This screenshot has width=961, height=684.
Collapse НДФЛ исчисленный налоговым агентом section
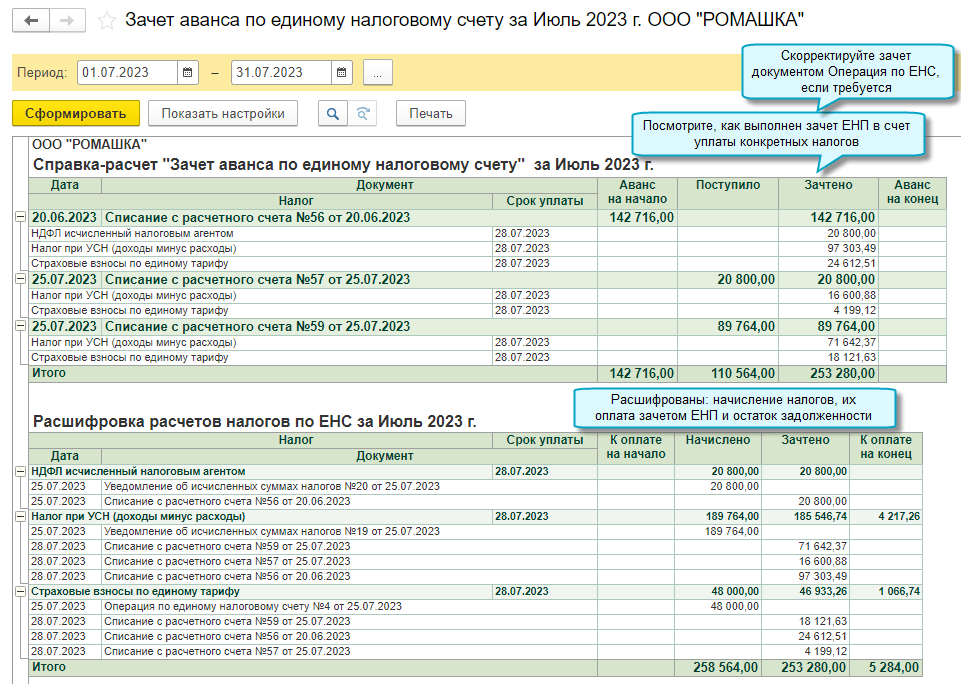20,471
